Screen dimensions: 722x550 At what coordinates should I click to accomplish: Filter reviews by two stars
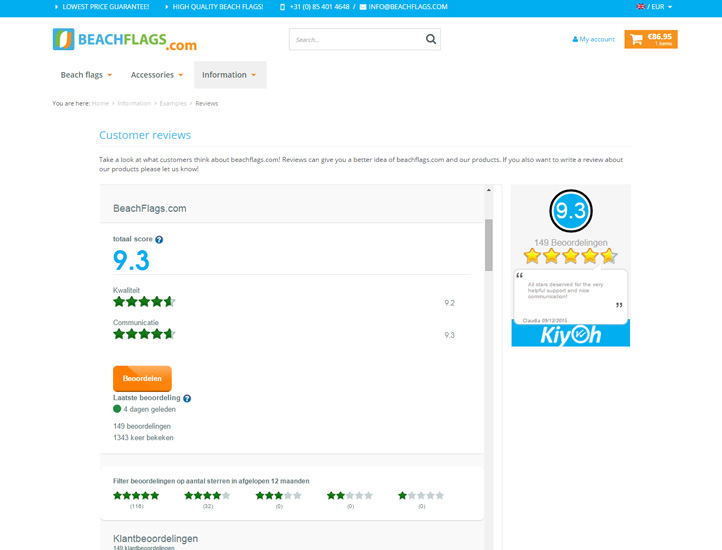pyautogui.click(x=350, y=496)
